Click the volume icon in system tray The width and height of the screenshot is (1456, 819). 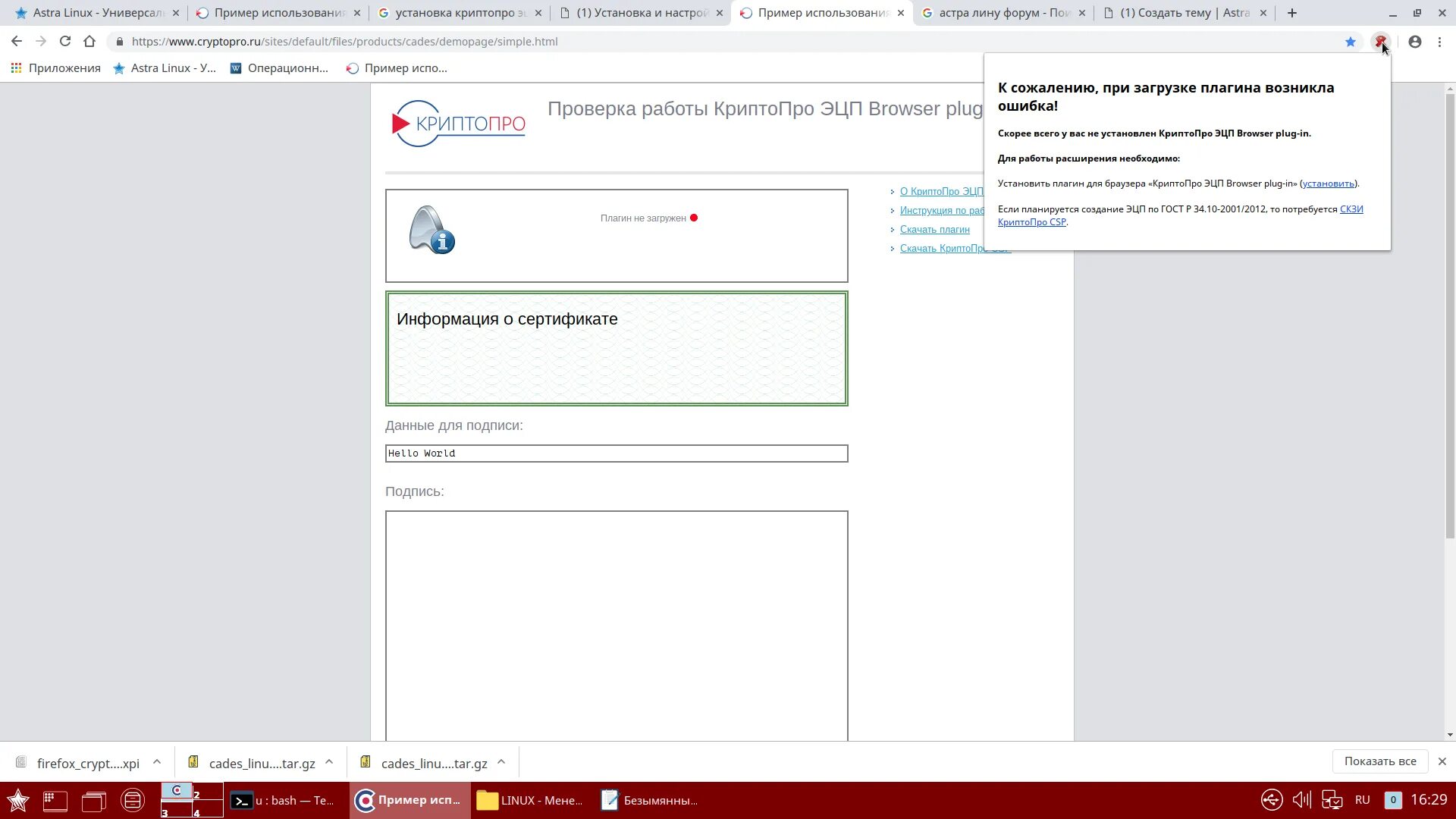click(x=1301, y=800)
